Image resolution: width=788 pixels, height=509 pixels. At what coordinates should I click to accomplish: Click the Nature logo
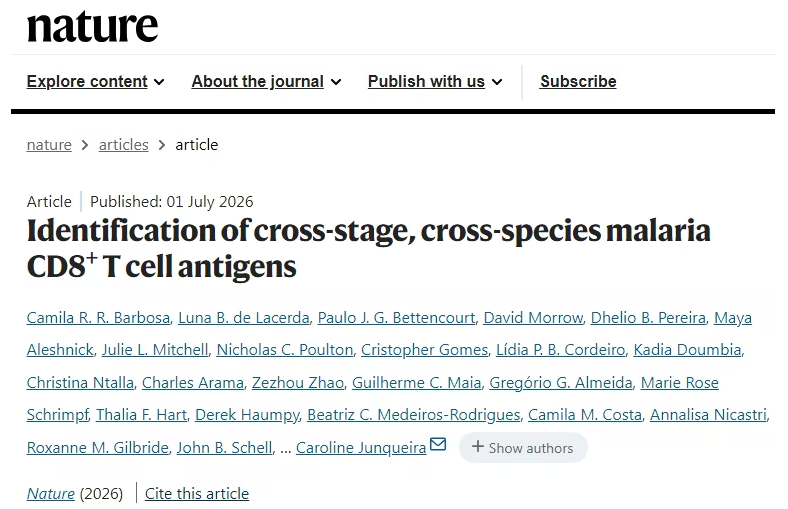(92, 27)
